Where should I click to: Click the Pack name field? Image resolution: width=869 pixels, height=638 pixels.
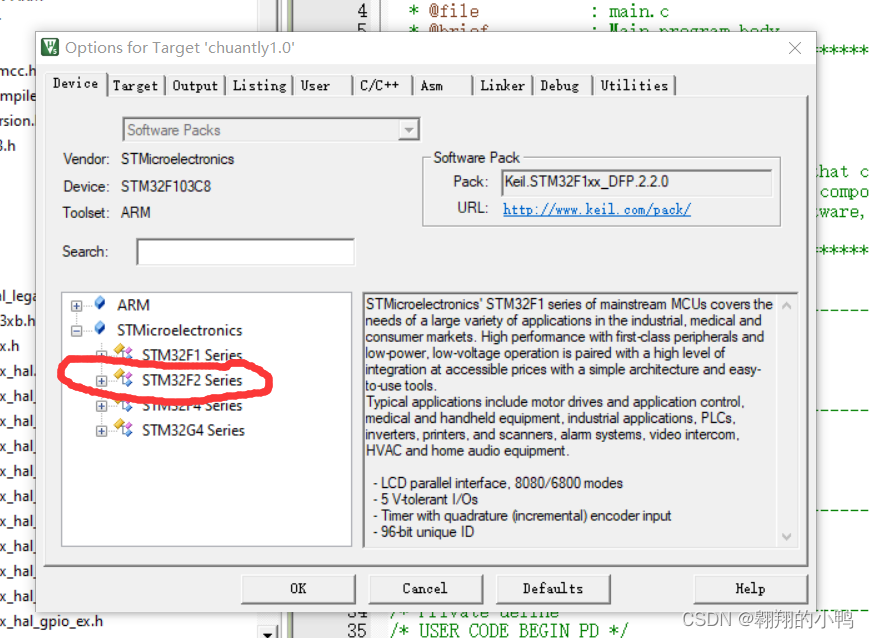[637, 182]
